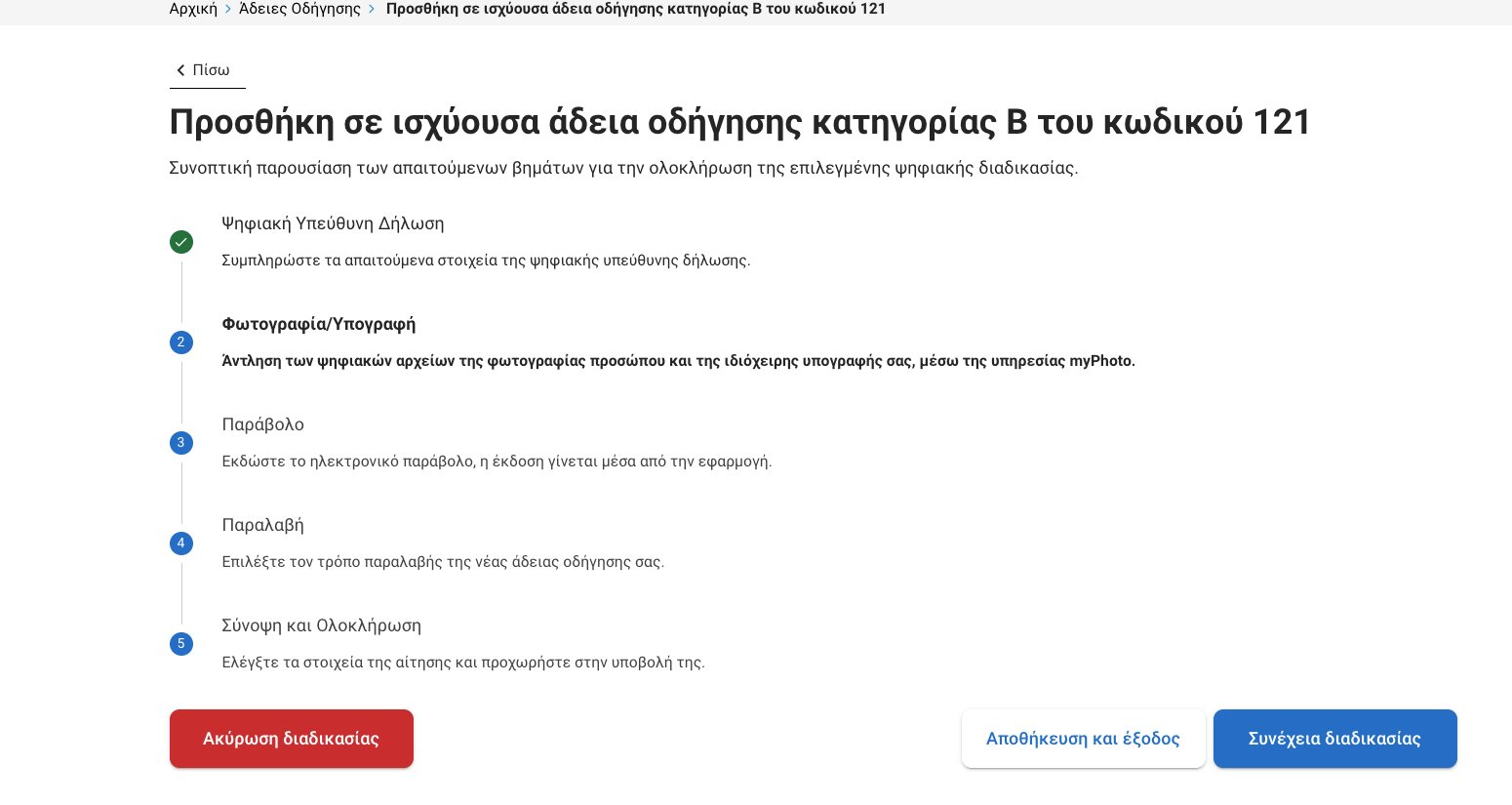1512x805 pixels.
Task: Open the Αρχική breadcrumb link
Action: [192, 8]
